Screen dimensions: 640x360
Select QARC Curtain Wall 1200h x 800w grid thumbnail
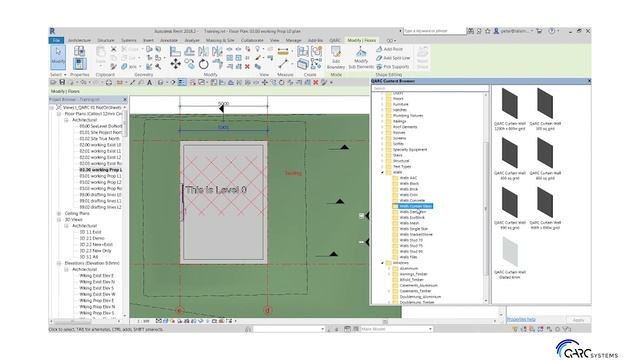tap(509, 109)
